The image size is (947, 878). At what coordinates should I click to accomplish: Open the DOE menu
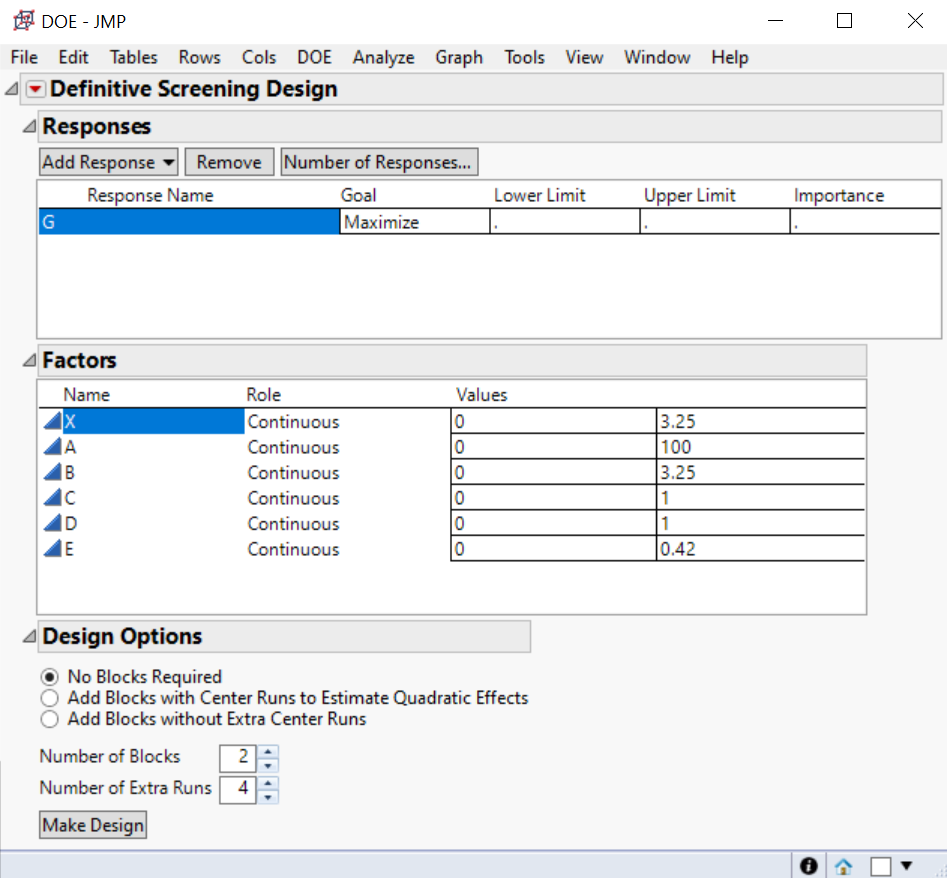point(314,57)
